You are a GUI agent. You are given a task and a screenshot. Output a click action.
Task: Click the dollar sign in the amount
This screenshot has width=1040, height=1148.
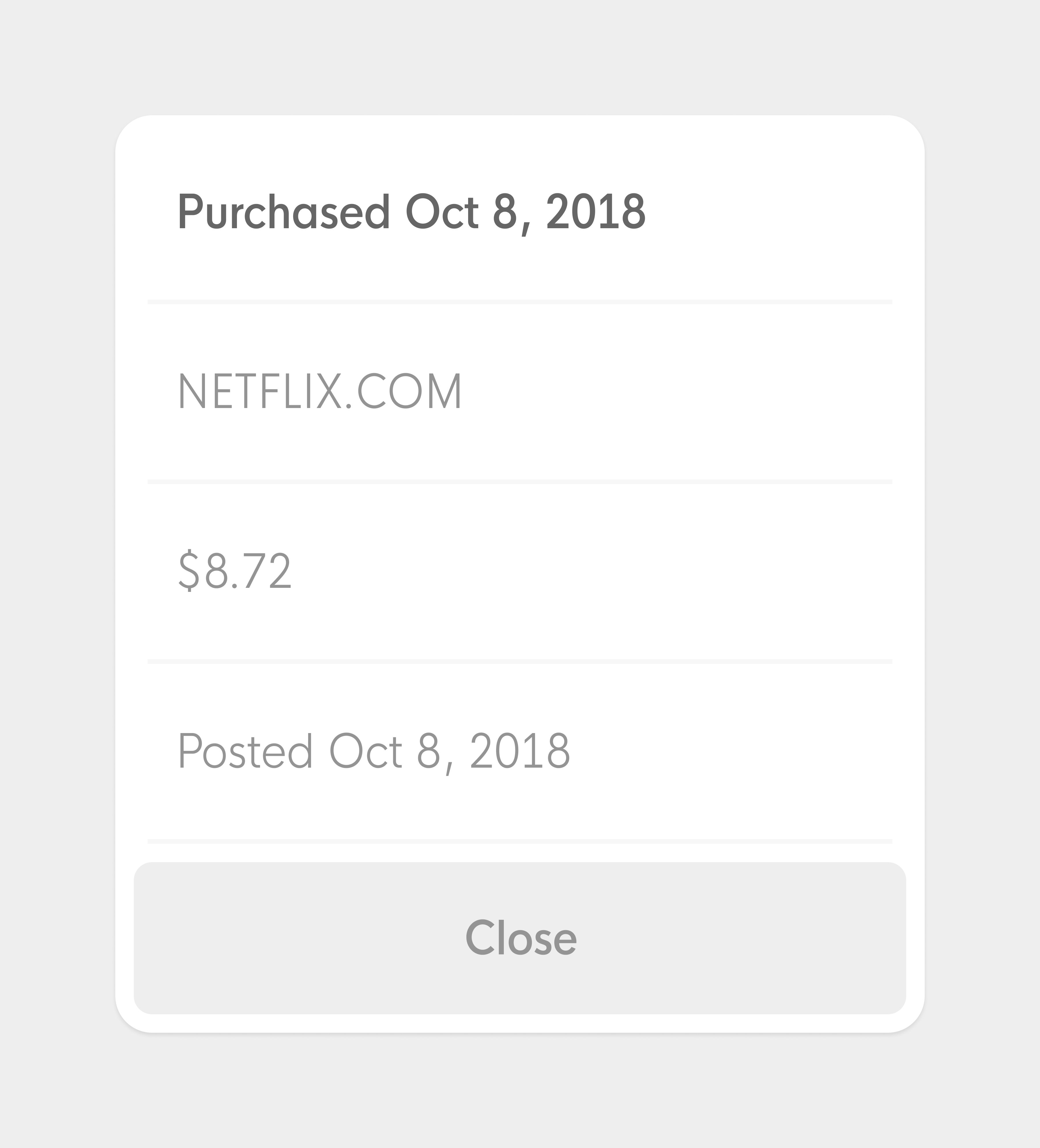(189, 571)
